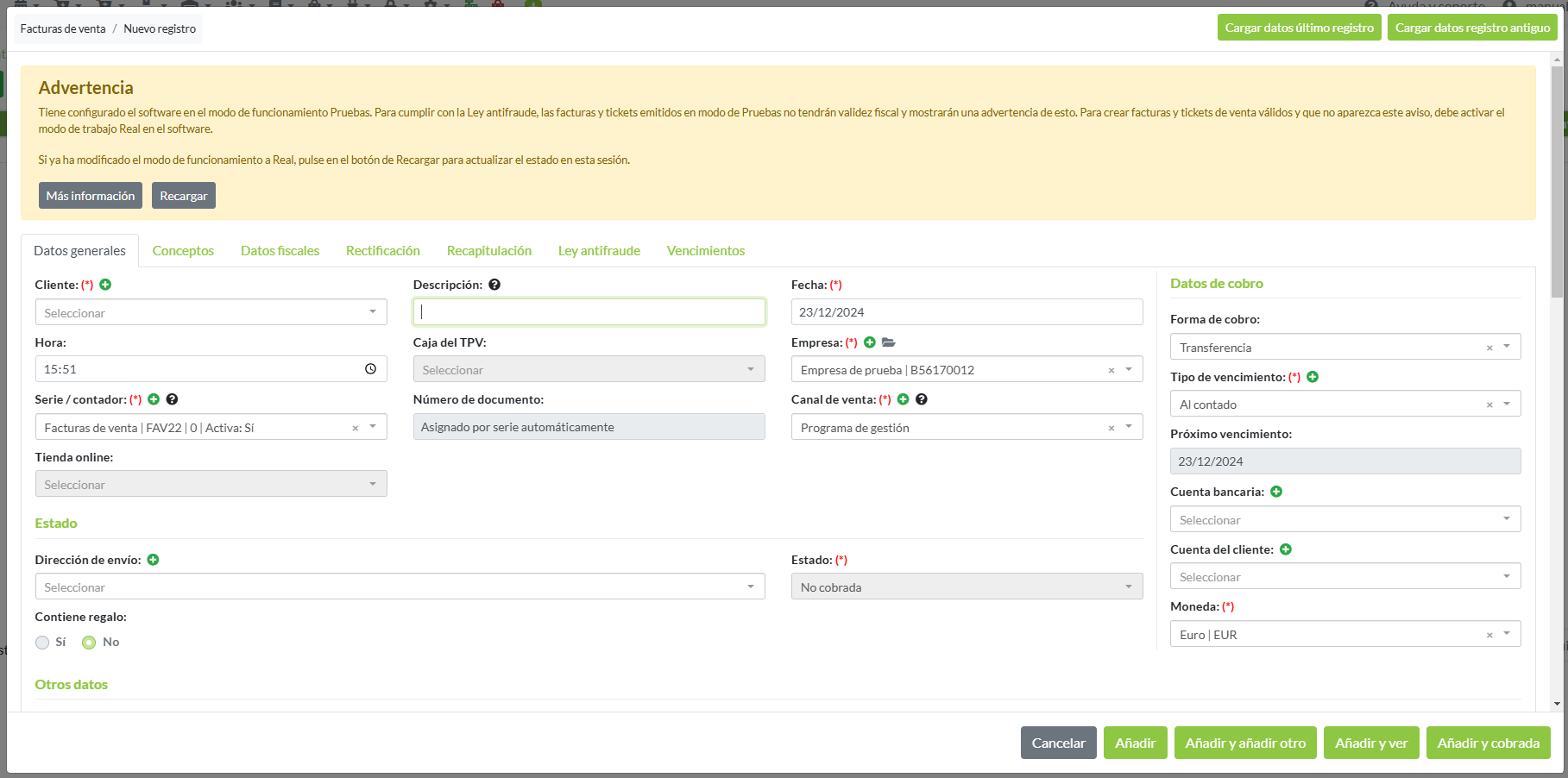
Task: Switch to the Conceptos tab
Action: pos(183,251)
